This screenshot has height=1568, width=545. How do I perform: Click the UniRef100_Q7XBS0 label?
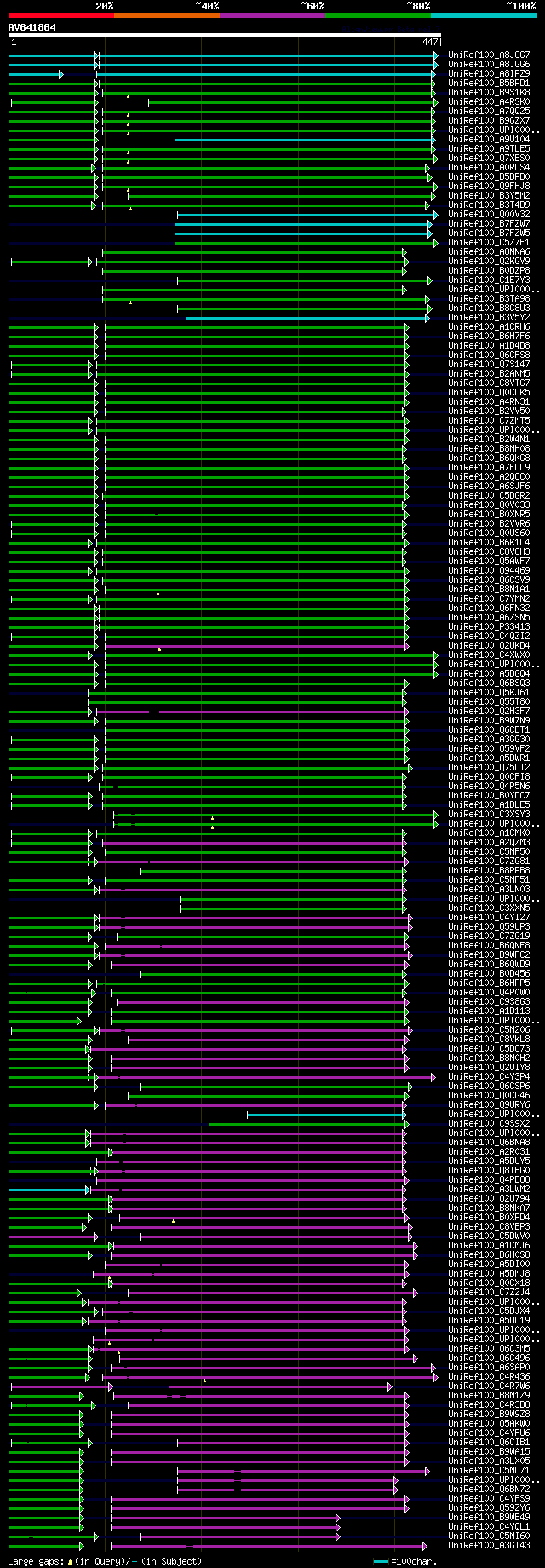point(489,159)
